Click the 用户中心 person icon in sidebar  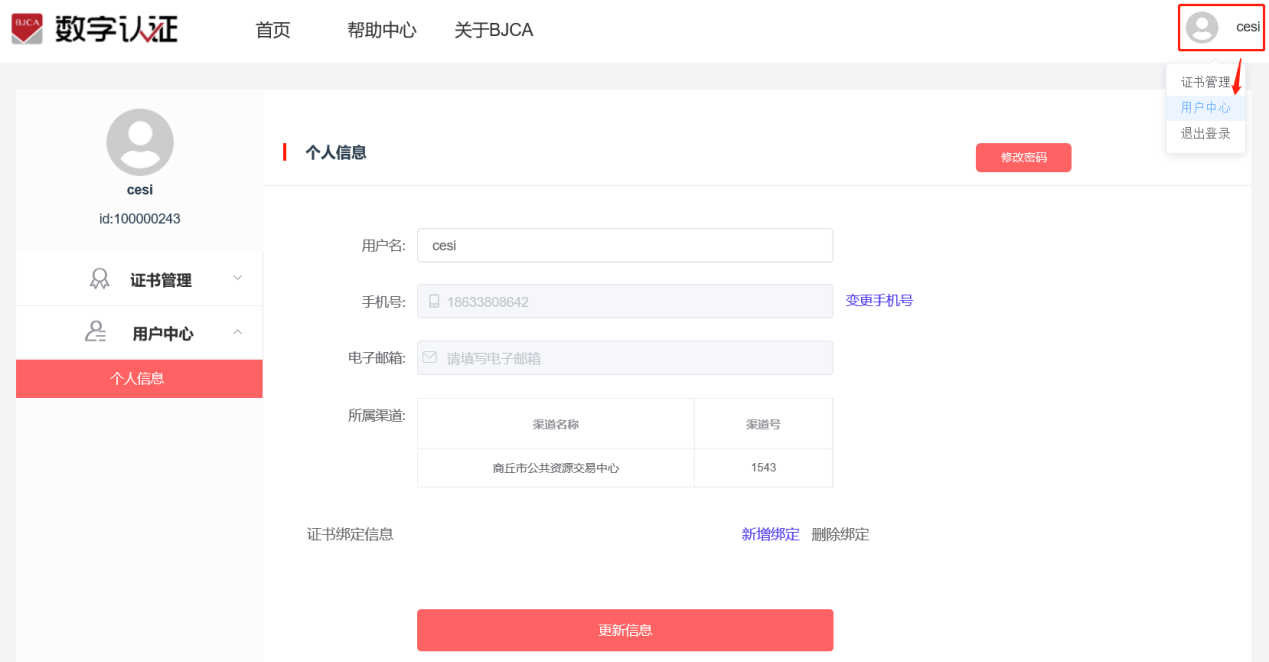96,332
